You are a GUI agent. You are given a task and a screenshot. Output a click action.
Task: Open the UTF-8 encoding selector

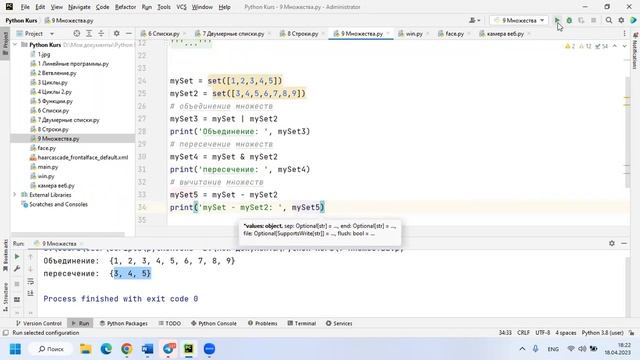tap(542, 333)
